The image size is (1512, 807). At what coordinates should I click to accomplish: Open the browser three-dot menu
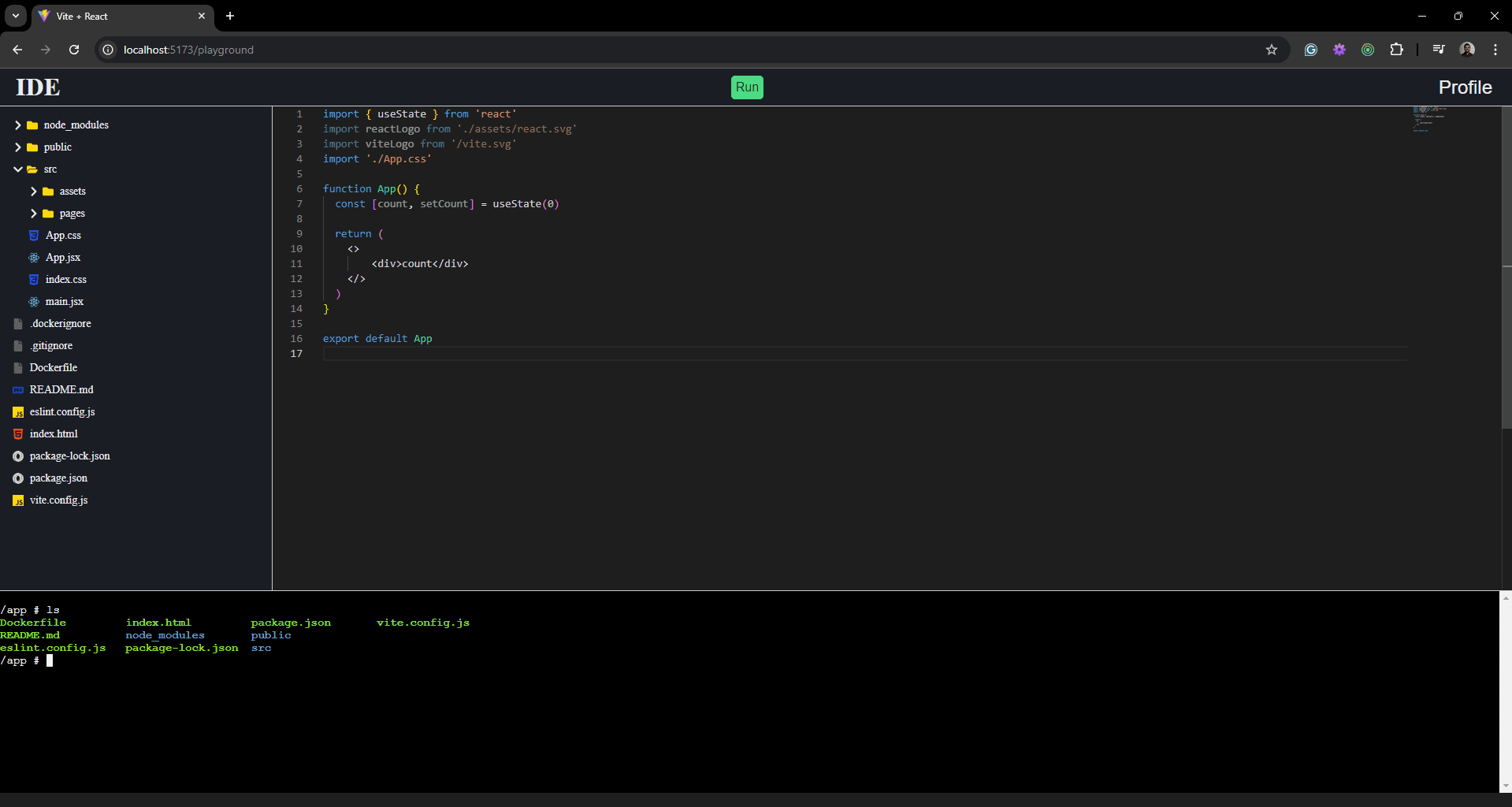[x=1495, y=50]
